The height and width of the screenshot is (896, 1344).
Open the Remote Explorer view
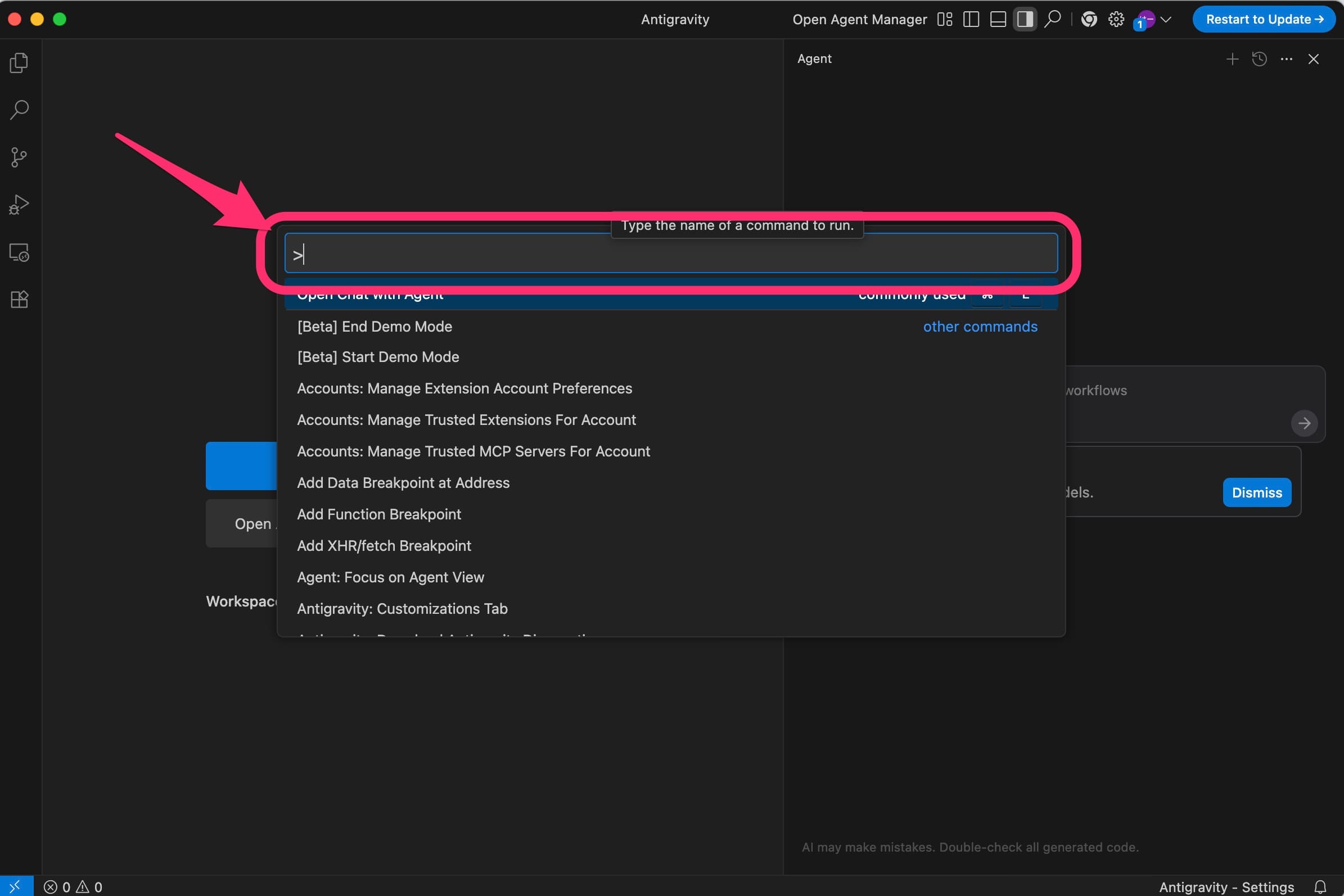(19, 252)
